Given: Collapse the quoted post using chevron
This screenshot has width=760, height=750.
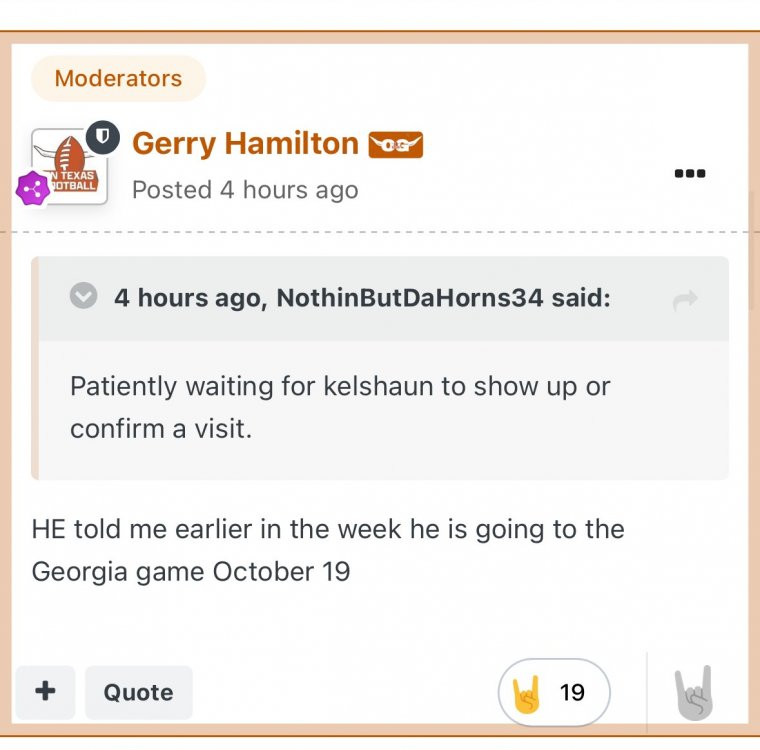Looking at the screenshot, I should pos(84,297).
